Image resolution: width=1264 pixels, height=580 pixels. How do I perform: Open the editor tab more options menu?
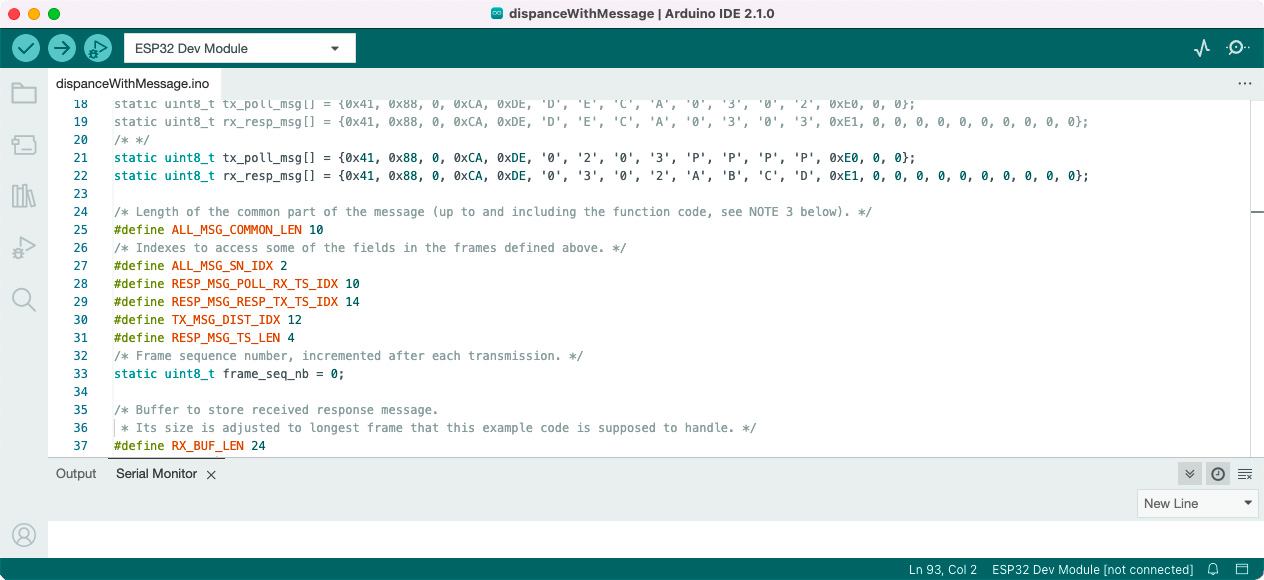click(x=1244, y=84)
